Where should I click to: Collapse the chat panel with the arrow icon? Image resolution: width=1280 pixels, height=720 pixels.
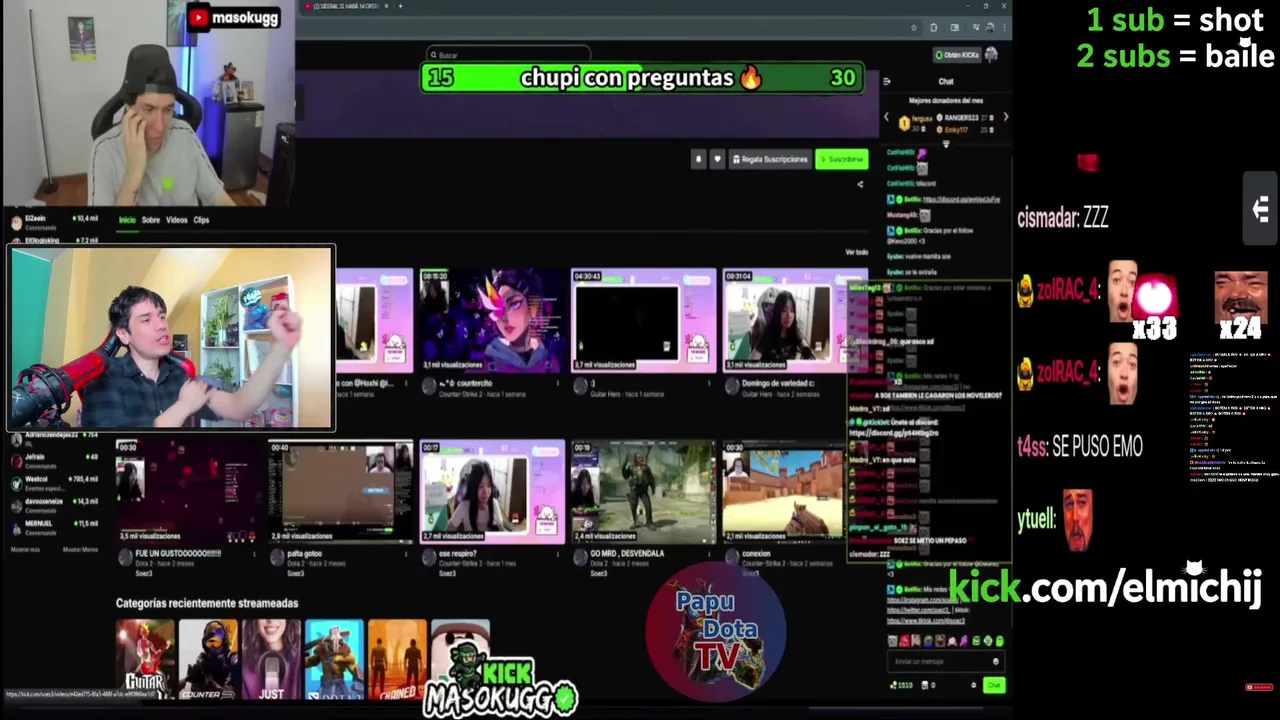(x=886, y=81)
